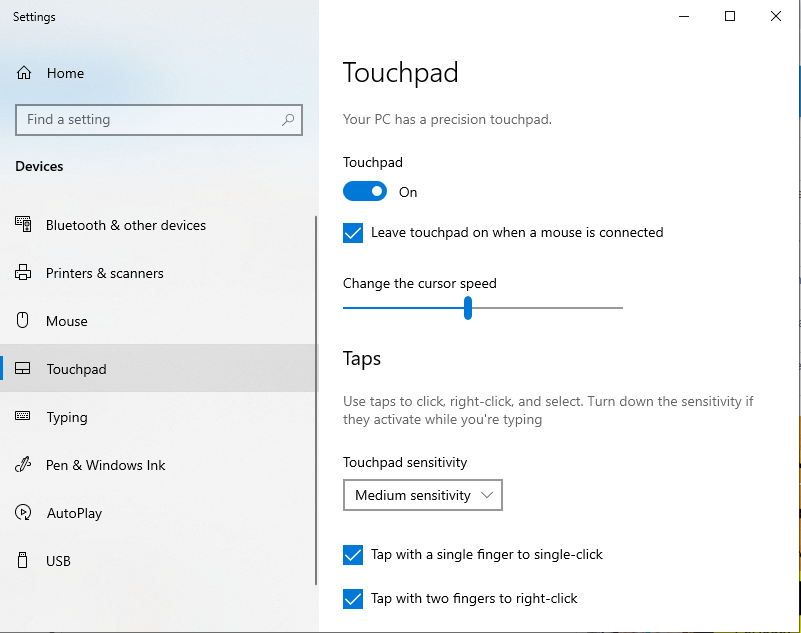Screen dimensions: 801x633
Task: Click the Home icon in sidebar
Action: (x=24, y=73)
